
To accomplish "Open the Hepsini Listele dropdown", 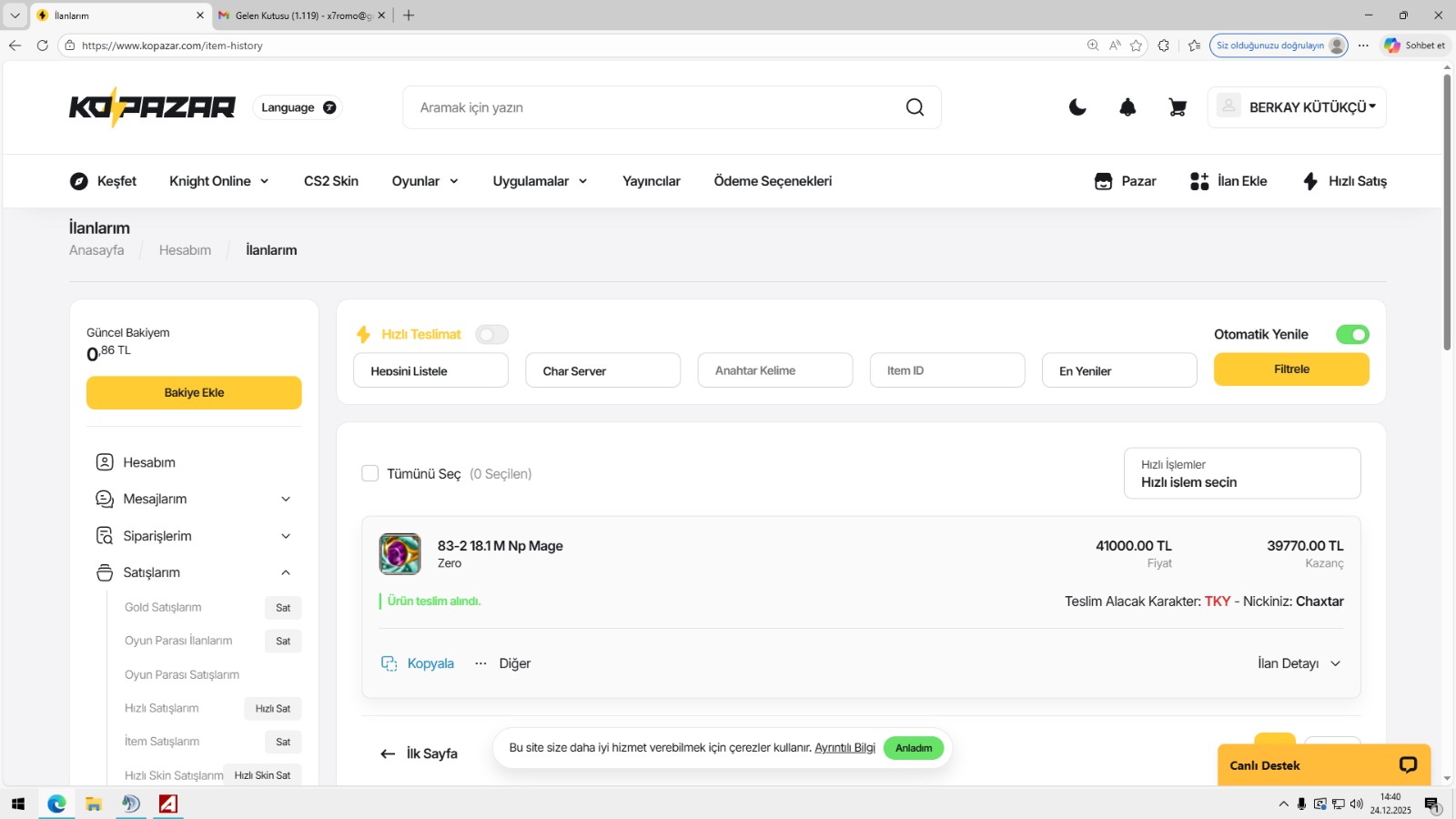I will [430, 370].
